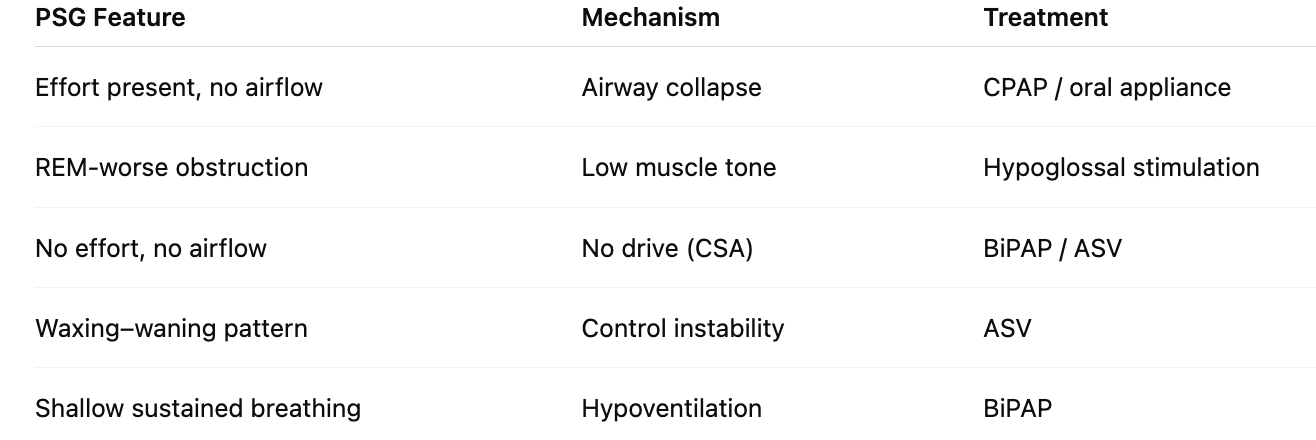This screenshot has height=440, width=1316.
Task: Select the Treatment column header
Action: (x=1045, y=17)
